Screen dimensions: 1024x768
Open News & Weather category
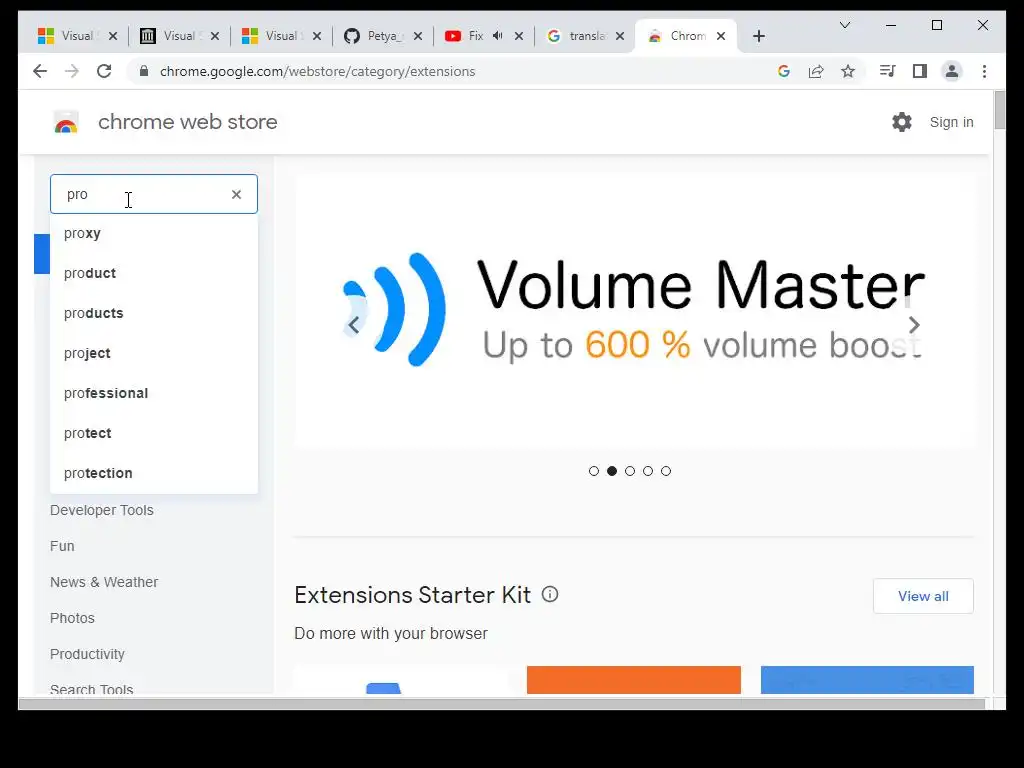point(104,582)
